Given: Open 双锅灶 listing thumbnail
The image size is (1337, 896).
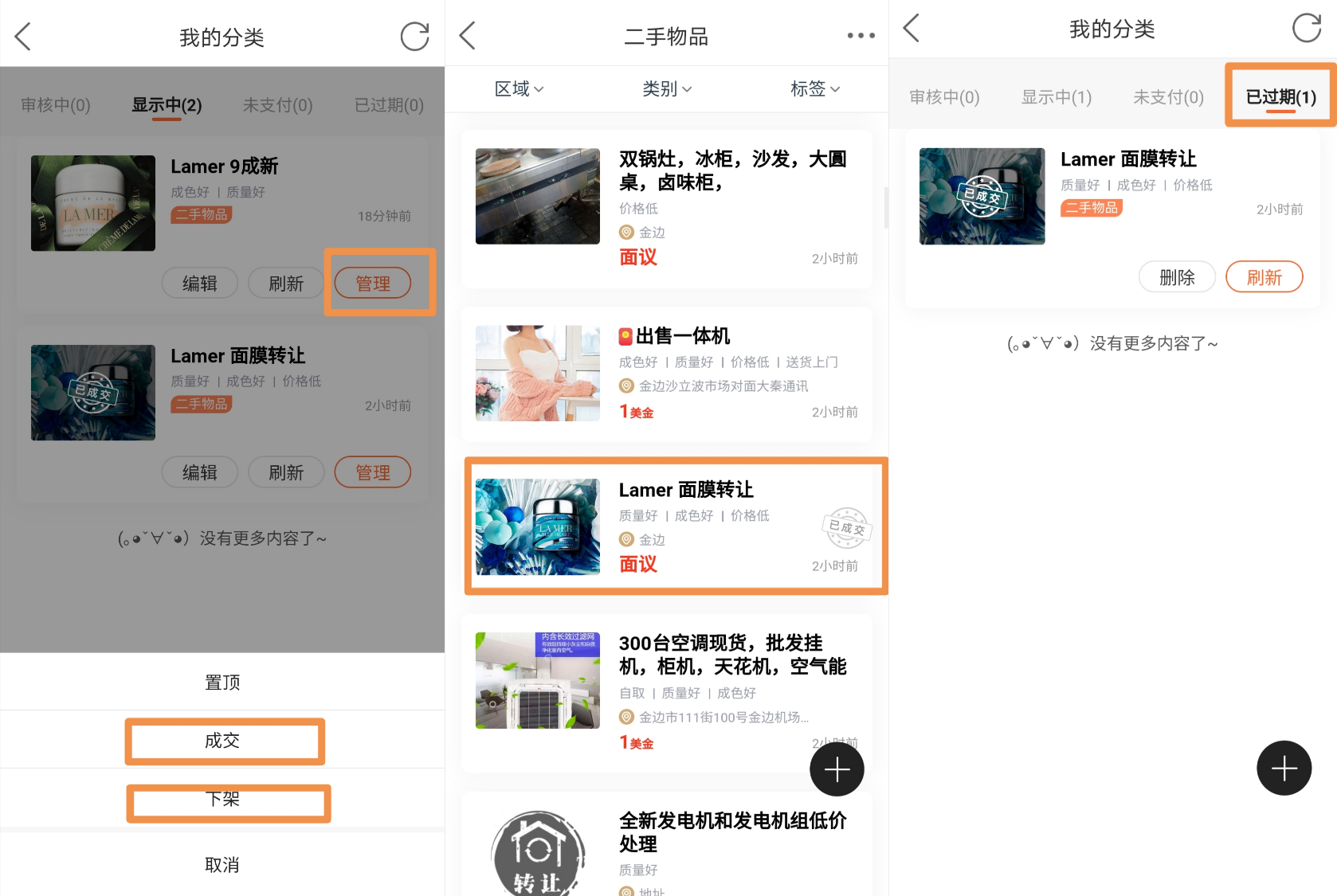Looking at the screenshot, I should tap(538, 196).
